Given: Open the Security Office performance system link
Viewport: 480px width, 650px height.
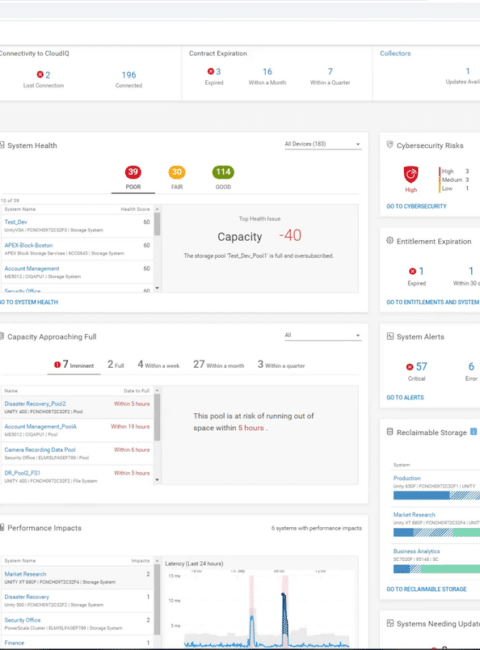Looking at the screenshot, I should (22, 620).
